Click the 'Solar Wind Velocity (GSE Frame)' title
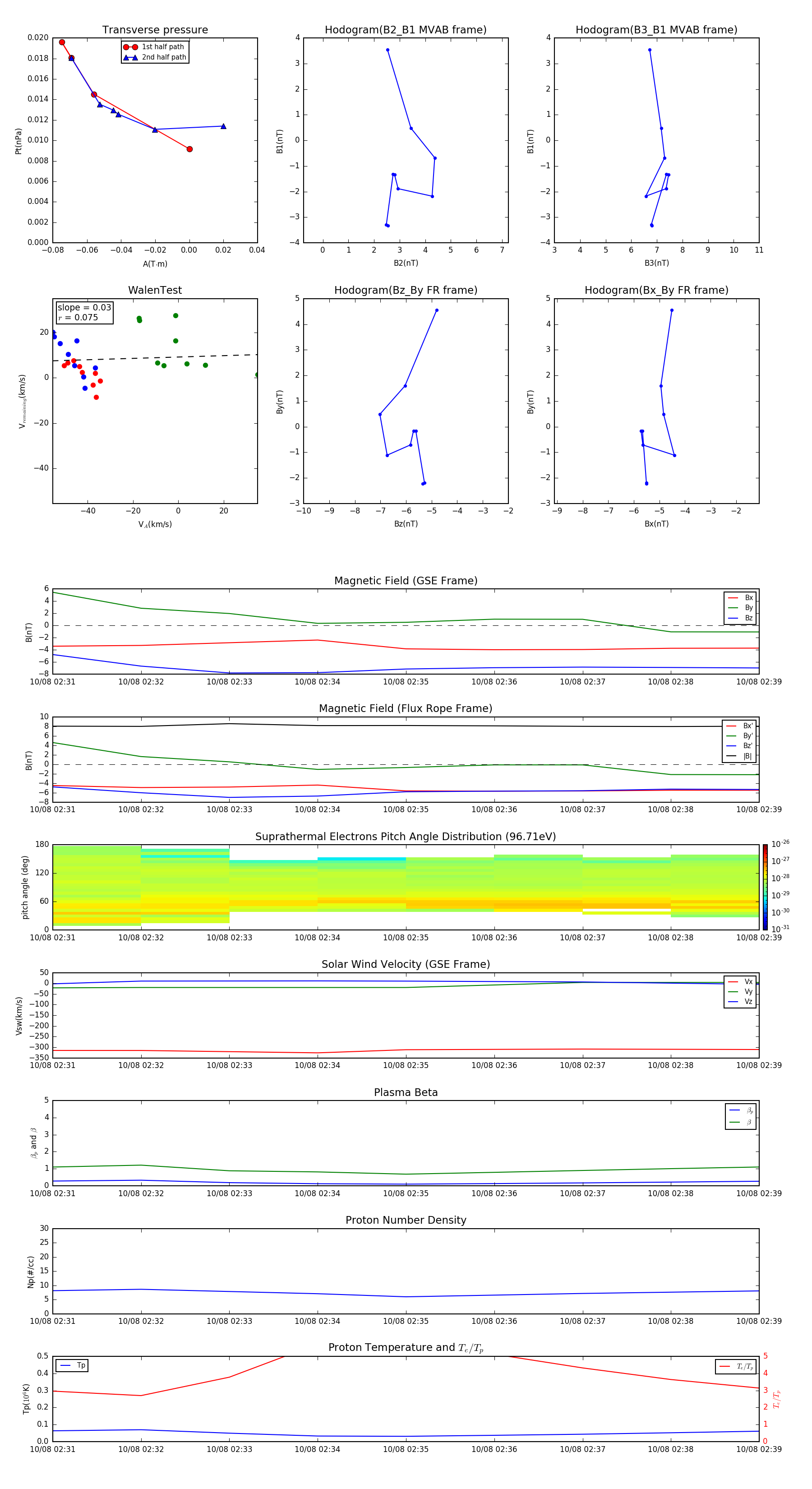812x1489 pixels. click(x=406, y=964)
